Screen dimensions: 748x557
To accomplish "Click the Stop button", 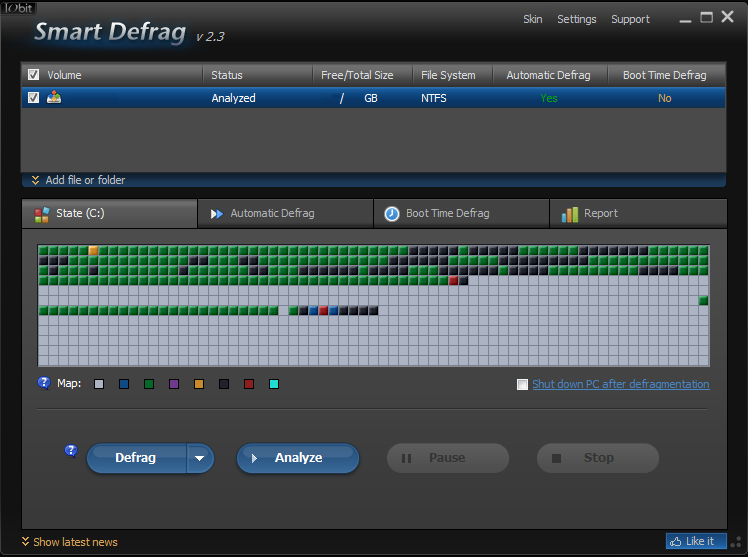I will pyautogui.click(x=598, y=458).
